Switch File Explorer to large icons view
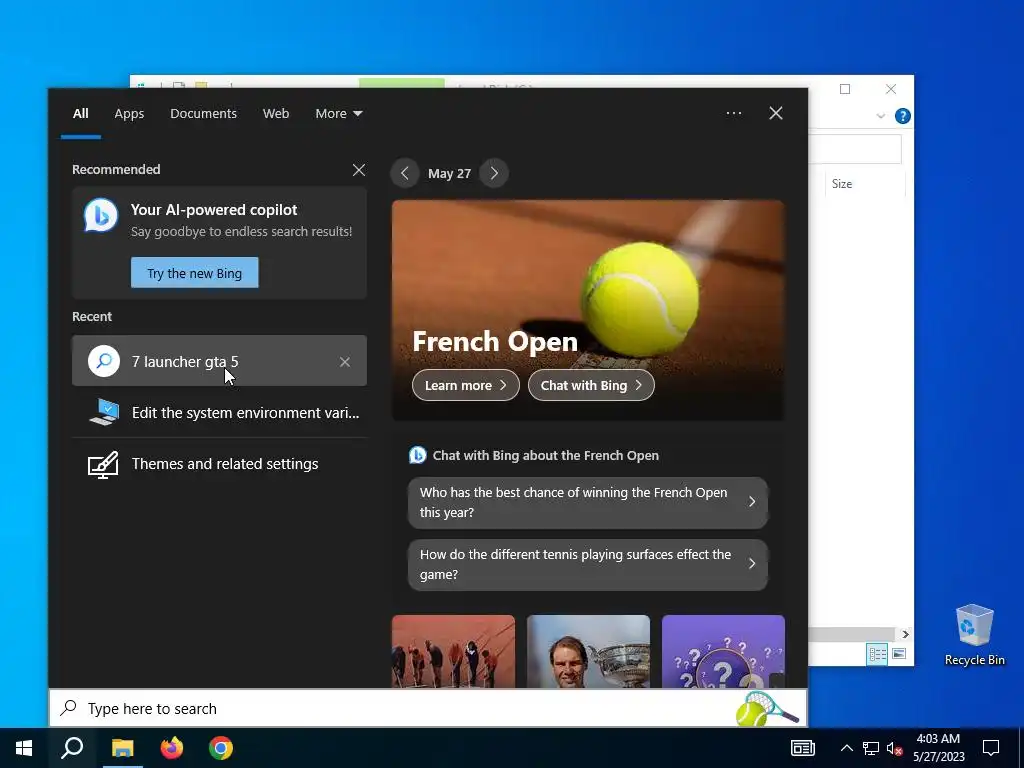Screen dimensions: 1024x768 click(x=899, y=654)
